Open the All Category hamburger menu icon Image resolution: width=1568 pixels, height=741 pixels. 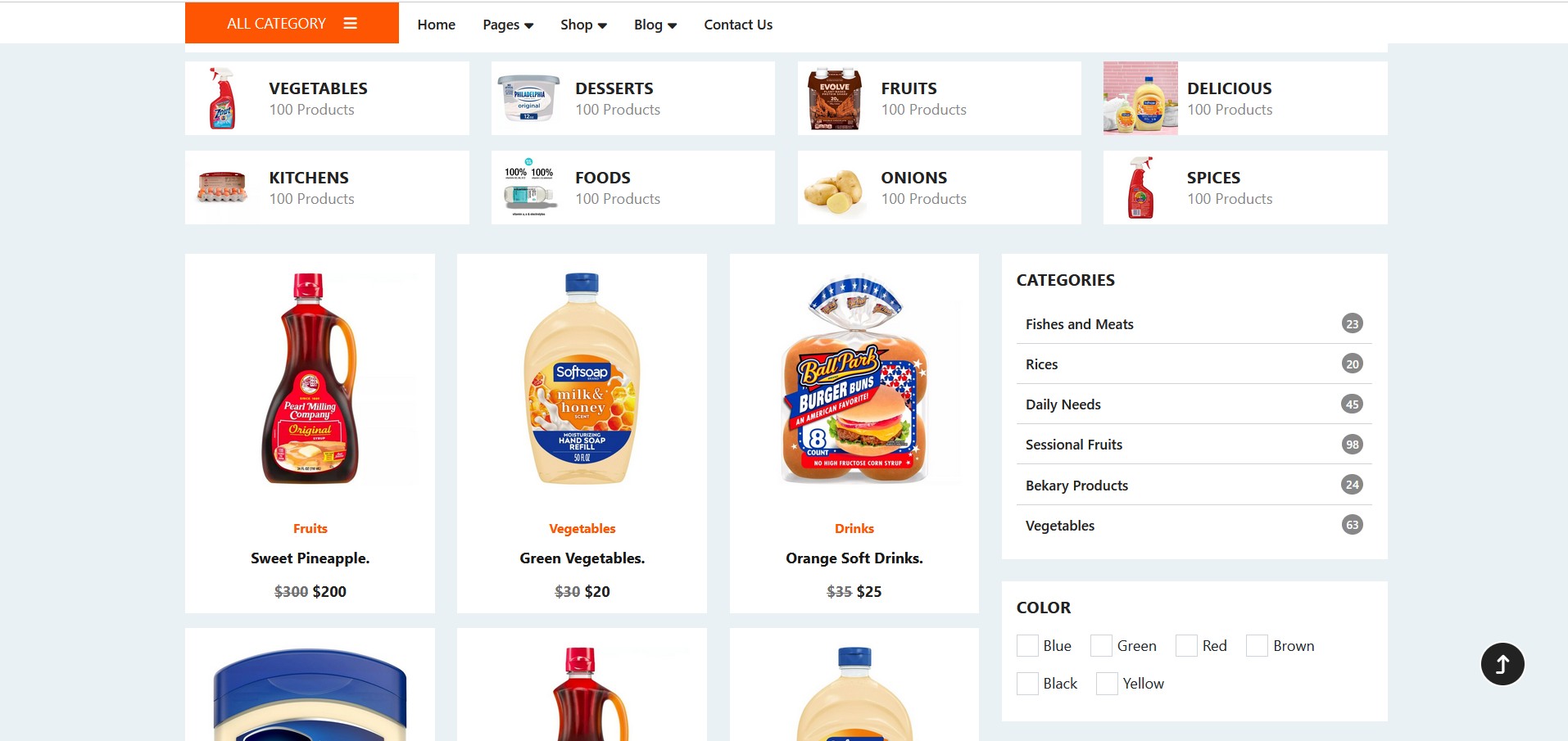click(x=350, y=23)
